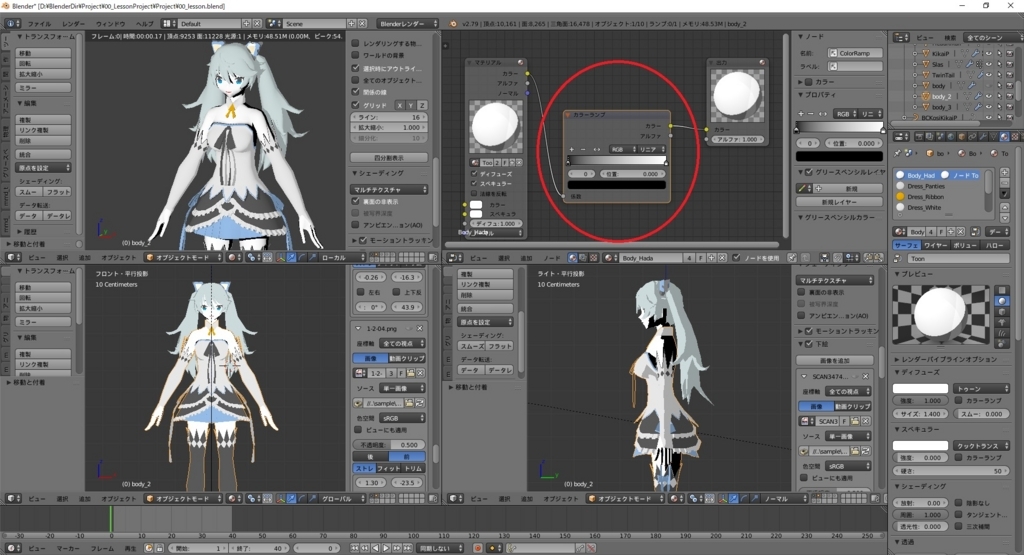Collapse the マテリアル node with its triangle
The width and height of the screenshot is (1024, 555).
[x=471, y=63]
